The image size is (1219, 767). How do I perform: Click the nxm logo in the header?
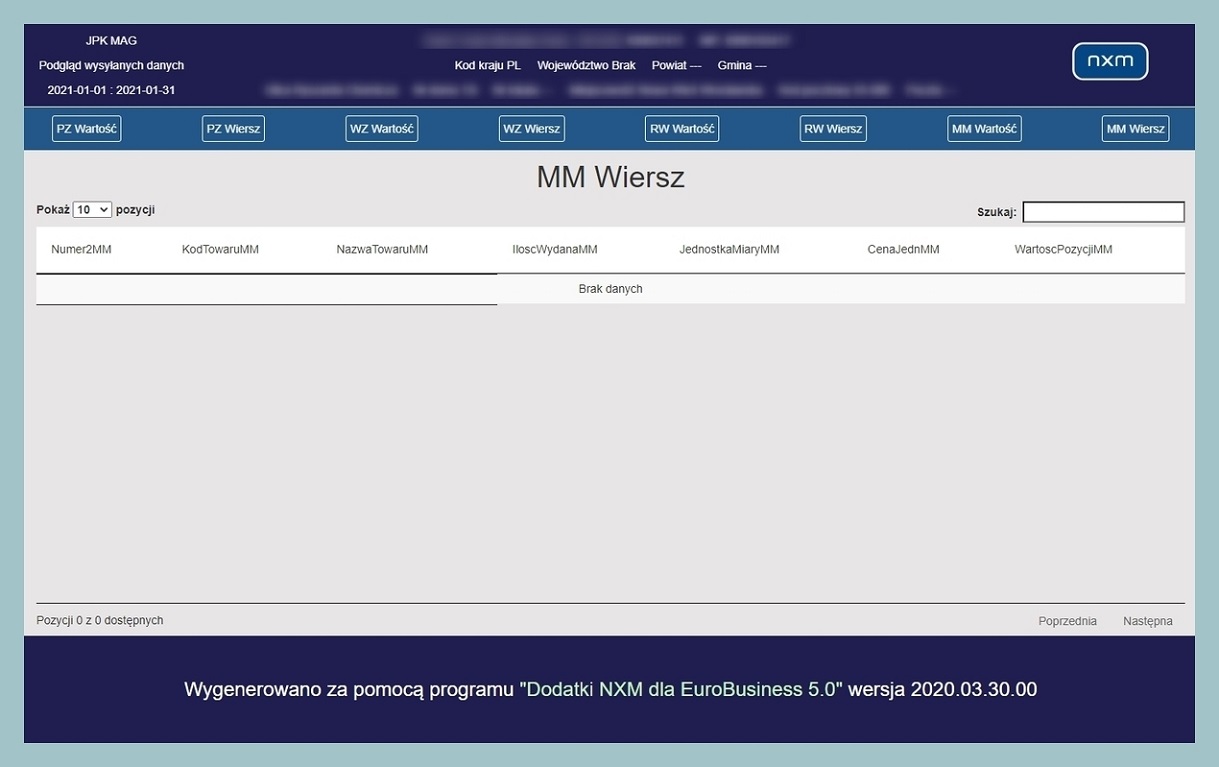1110,61
